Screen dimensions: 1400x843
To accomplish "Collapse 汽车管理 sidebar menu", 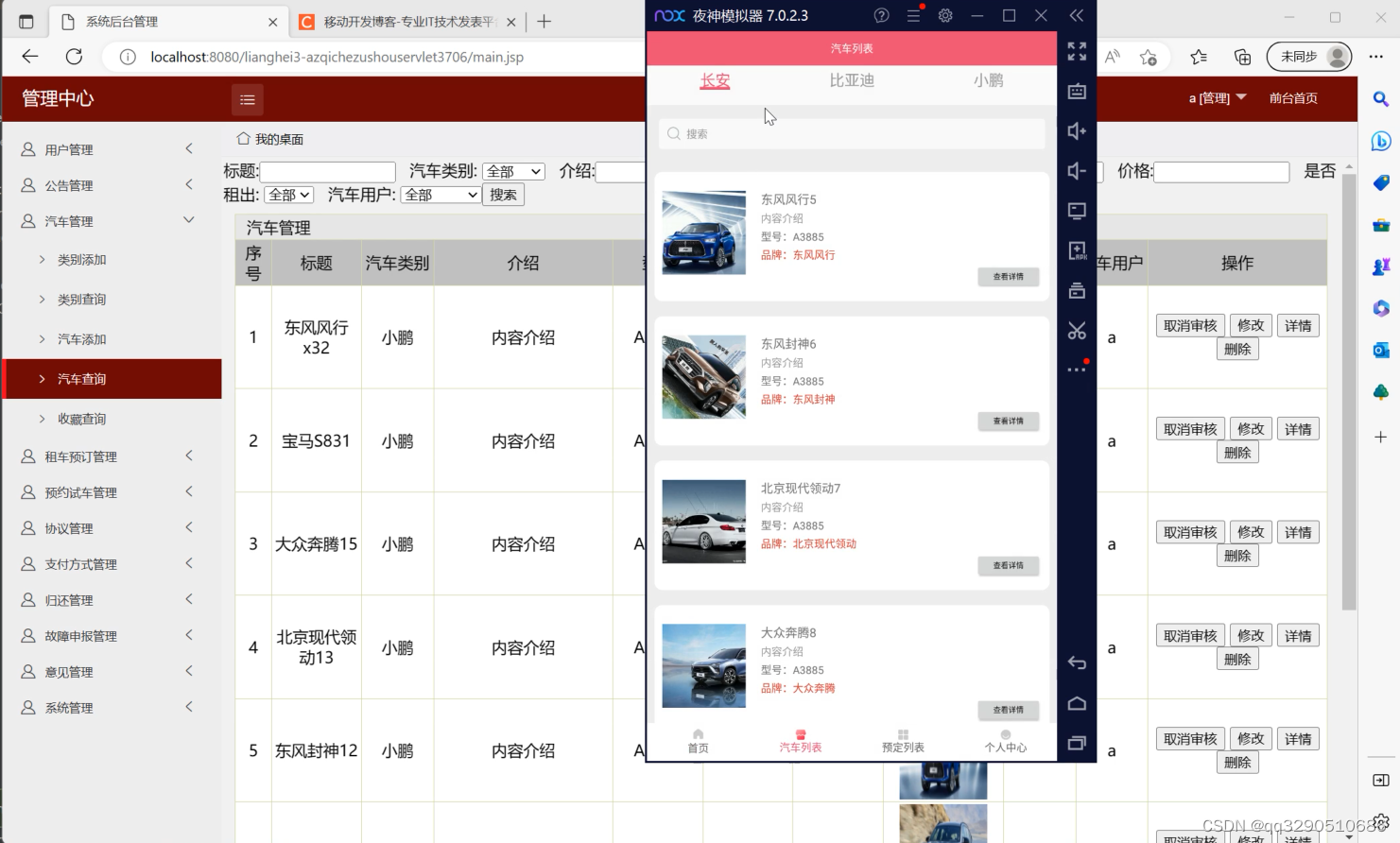I will pyautogui.click(x=112, y=221).
